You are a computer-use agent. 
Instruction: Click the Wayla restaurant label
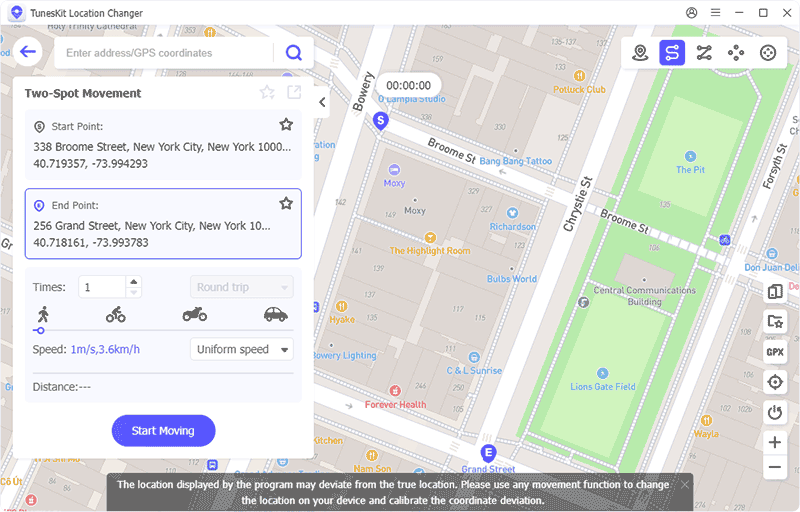pyautogui.click(x=706, y=433)
